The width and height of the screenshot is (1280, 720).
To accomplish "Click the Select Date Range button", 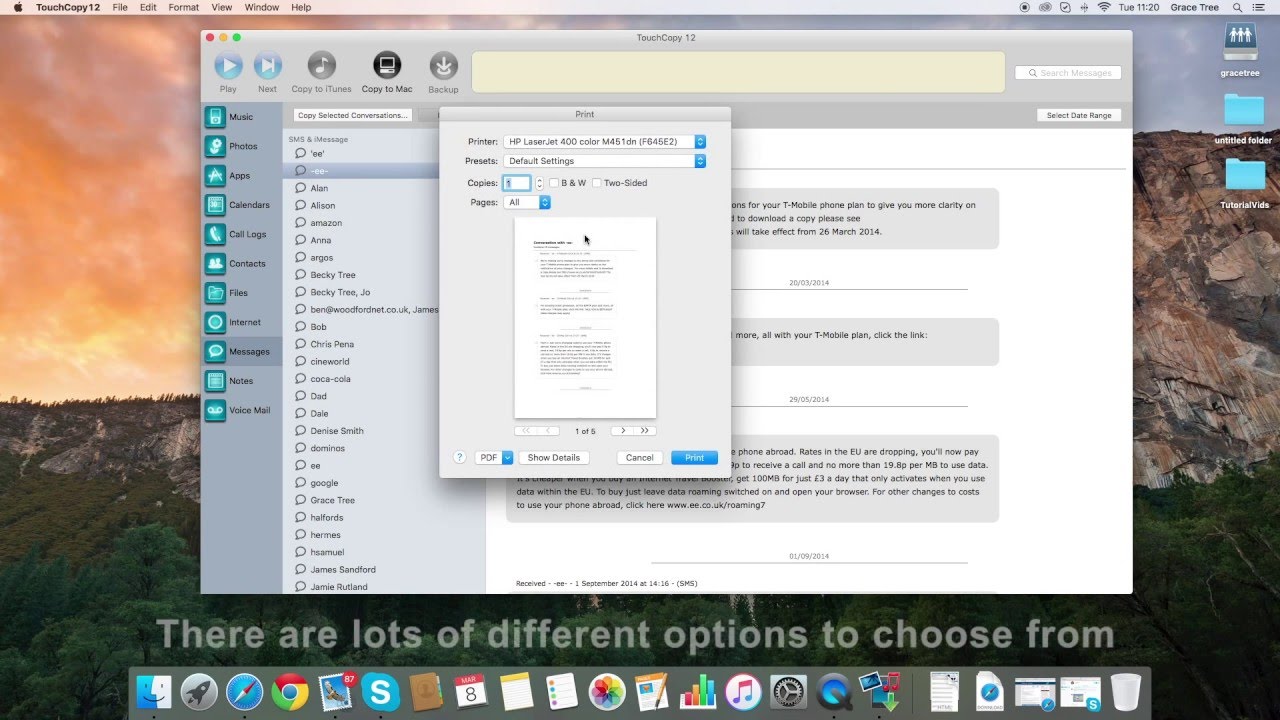I will 1079,115.
